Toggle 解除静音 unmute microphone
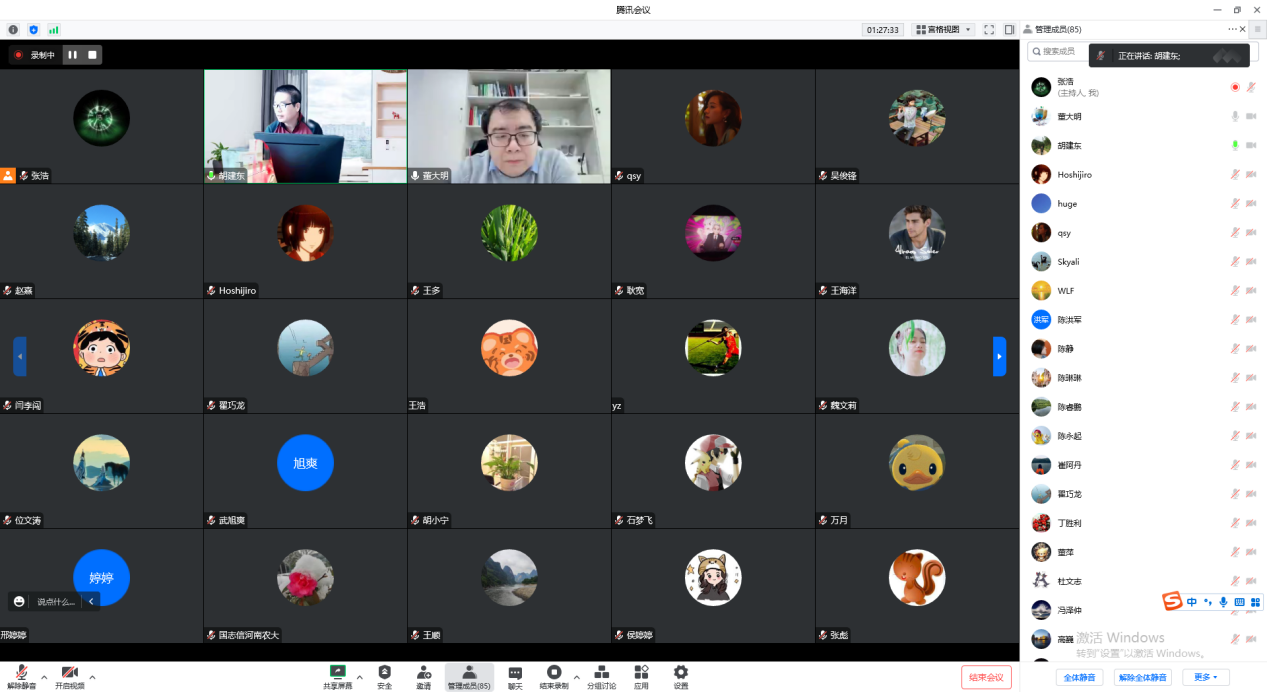The height and width of the screenshot is (693, 1268). pos(21,675)
